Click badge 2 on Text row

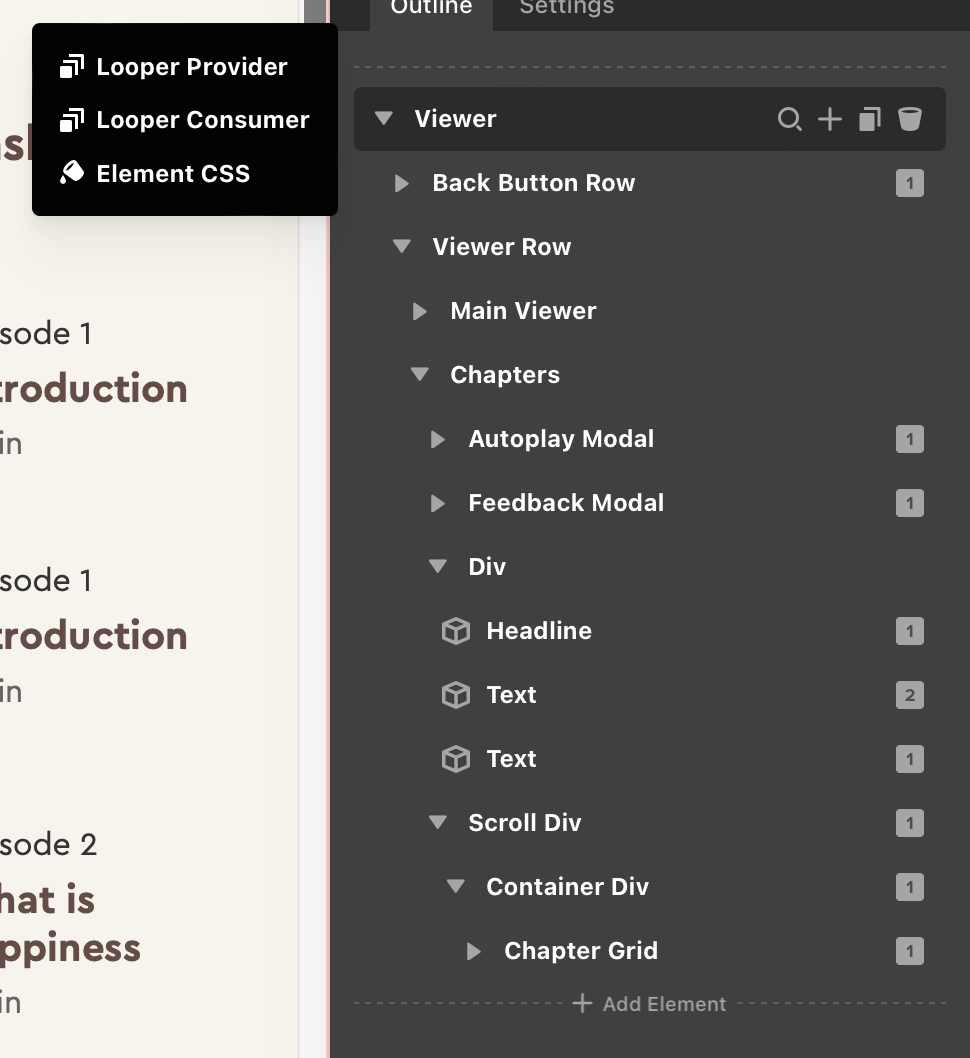[910, 695]
